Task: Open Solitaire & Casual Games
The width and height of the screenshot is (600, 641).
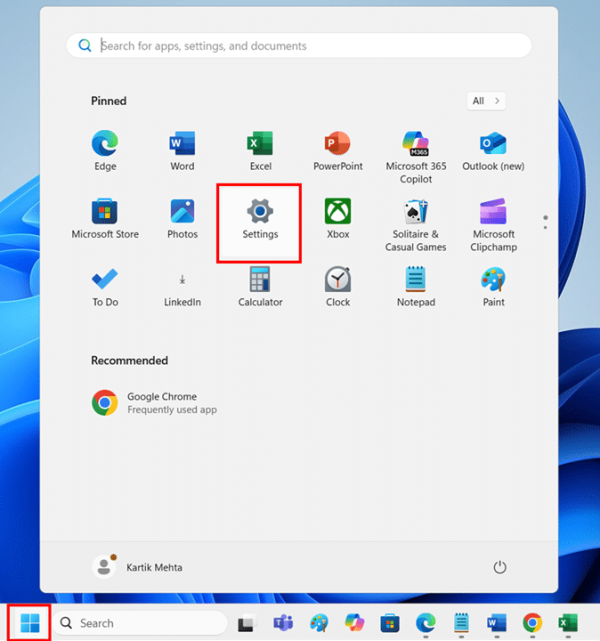Action: click(416, 225)
